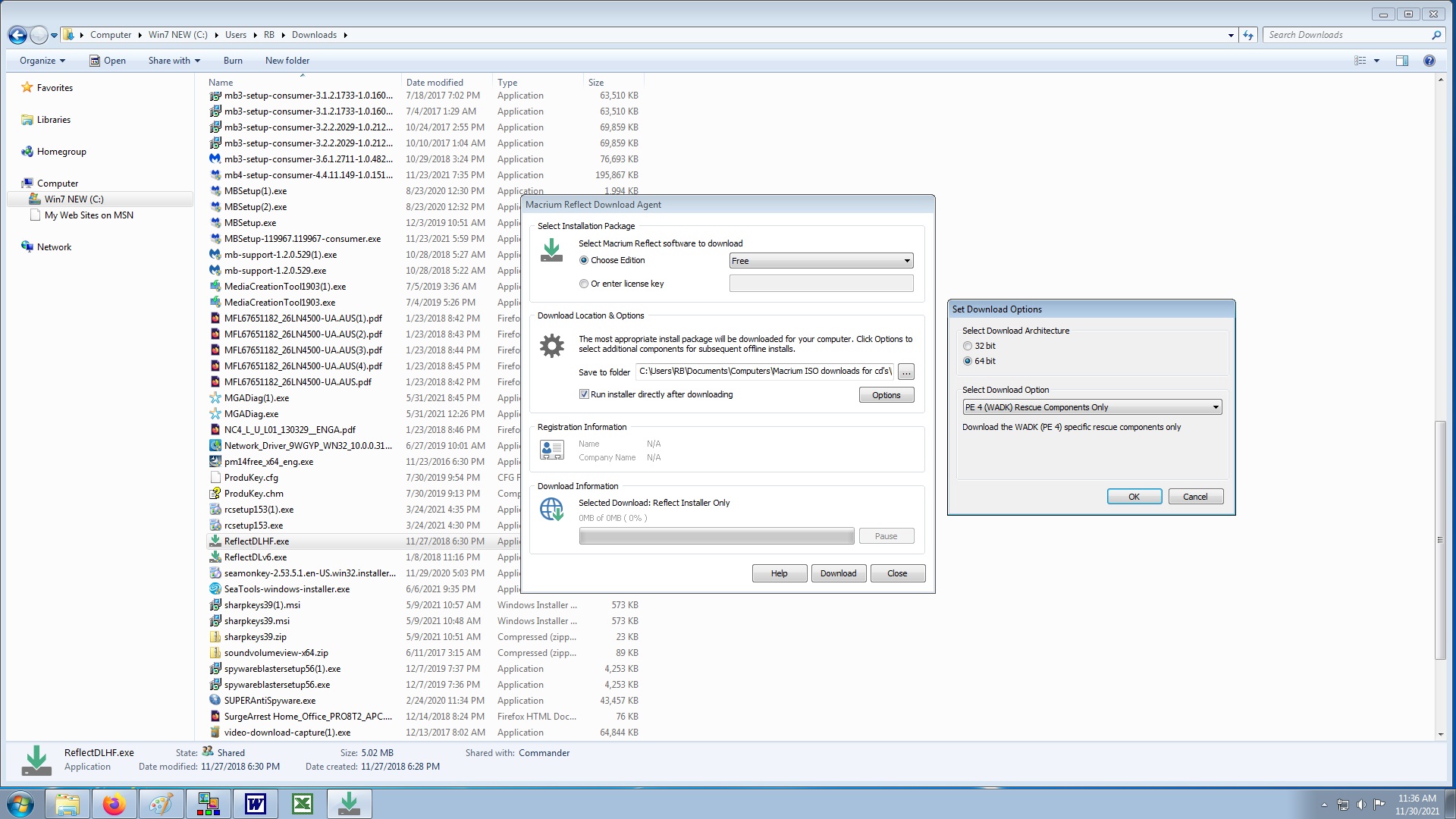The image size is (1456, 819).
Task: Click the Explorer Back arrow button
Action: point(17,35)
